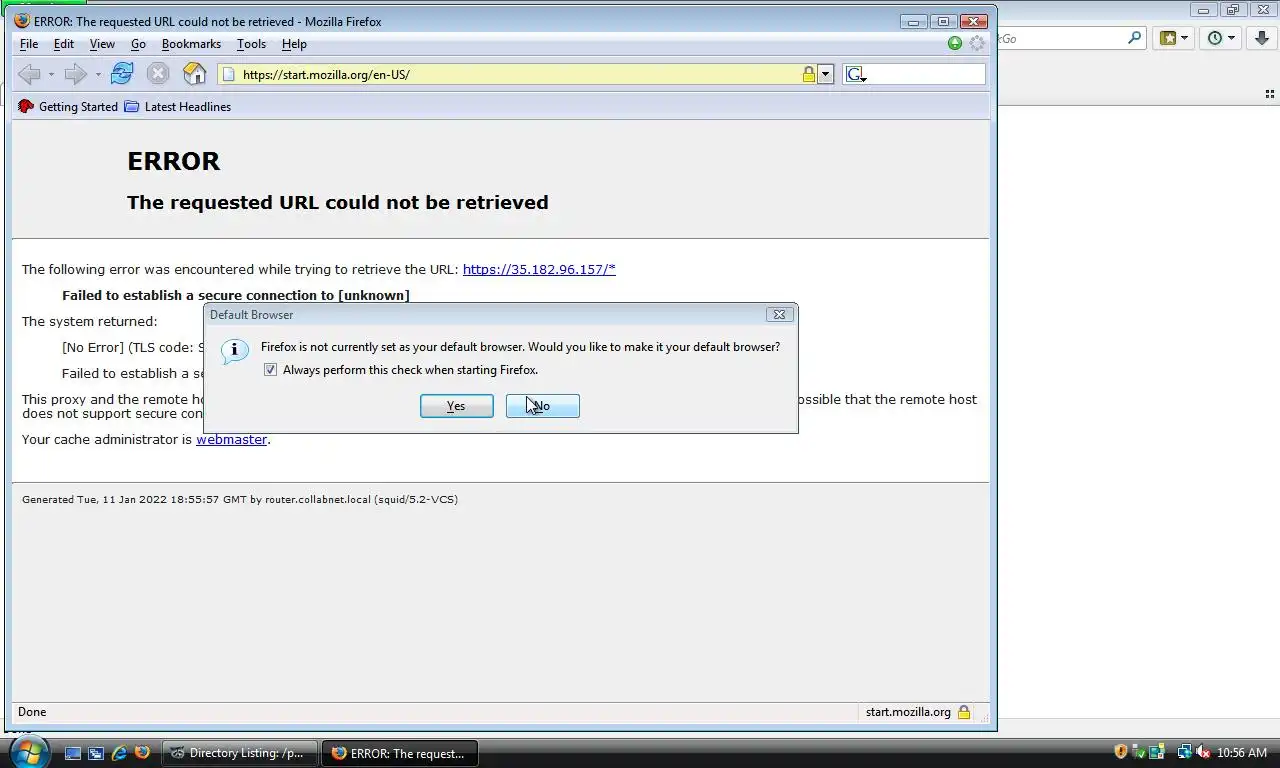Follow the https://35.182.96.157/* link
The width and height of the screenshot is (1280, 768).
coord(539,269)
